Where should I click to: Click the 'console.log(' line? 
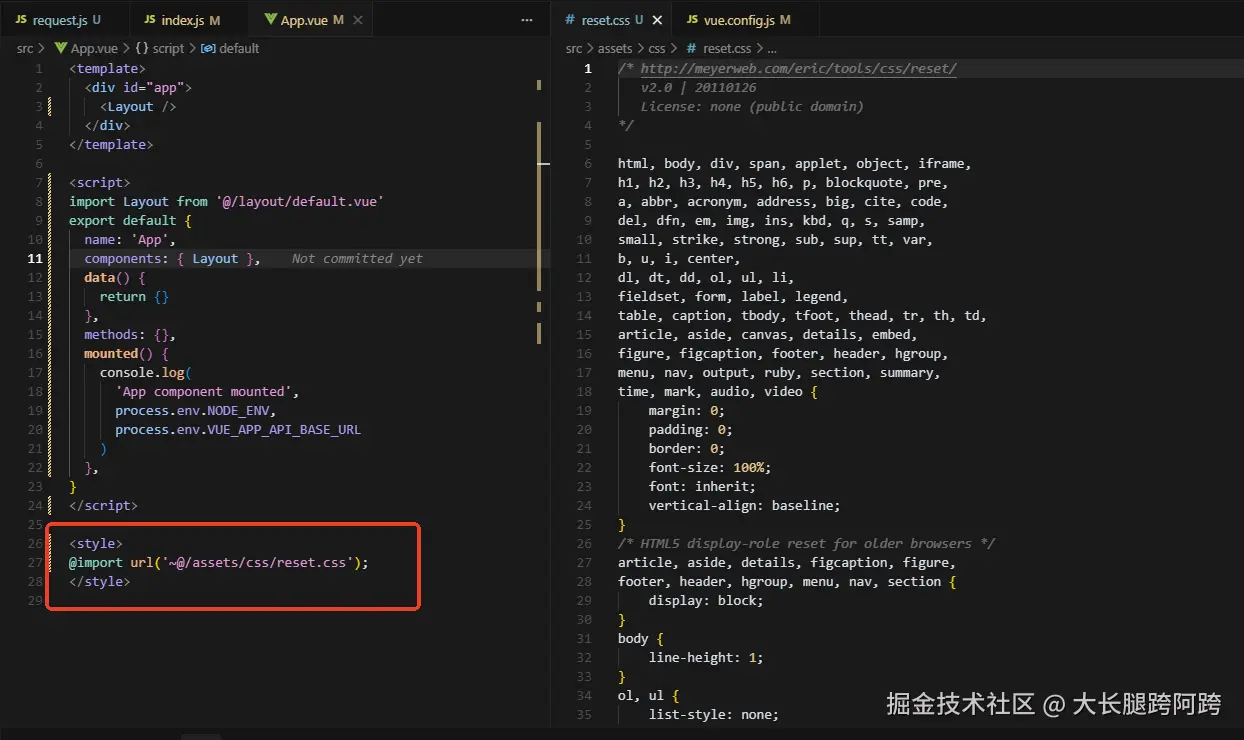tap(146, 372)
